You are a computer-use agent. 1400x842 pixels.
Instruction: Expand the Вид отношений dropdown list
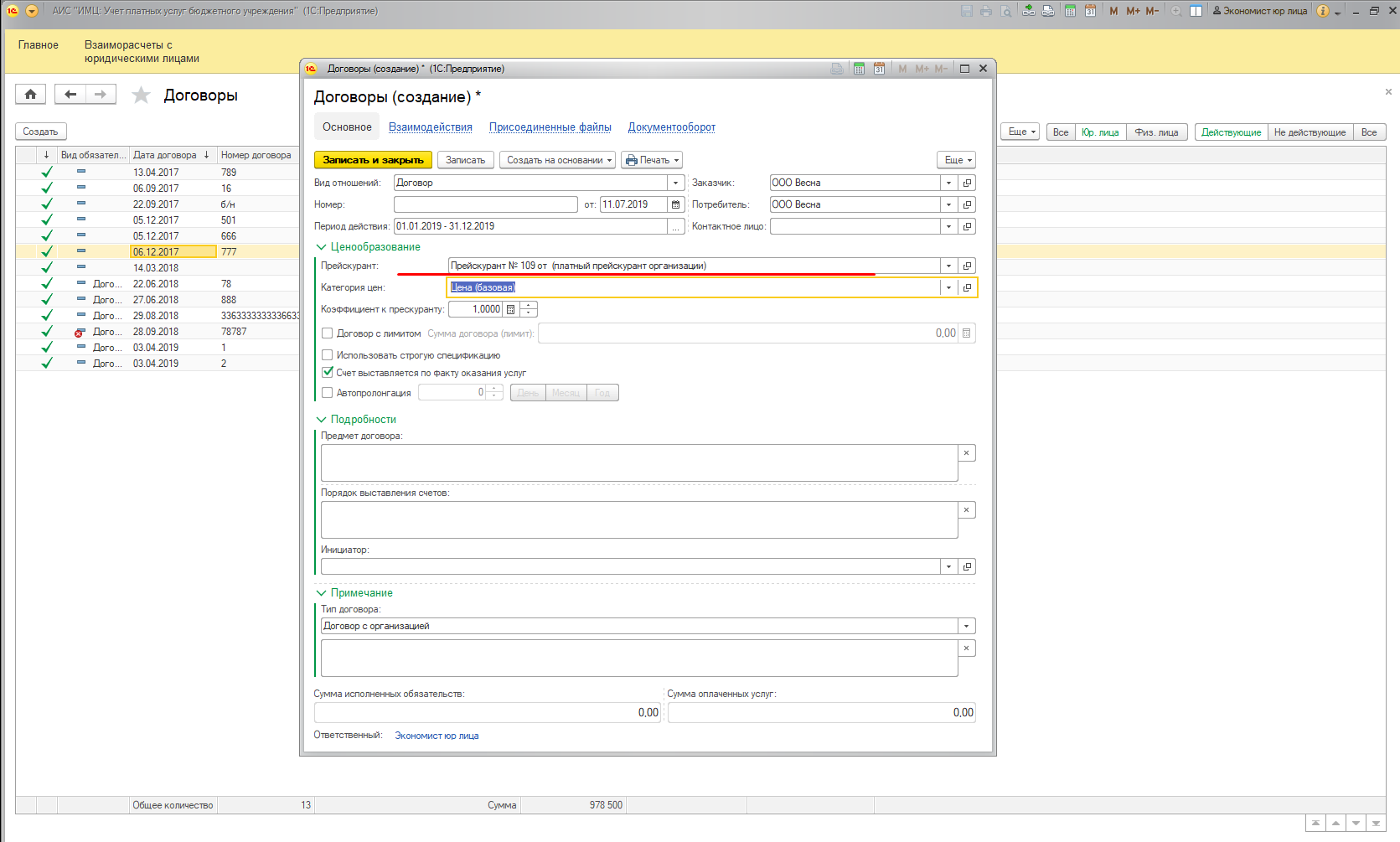point(675,183)
